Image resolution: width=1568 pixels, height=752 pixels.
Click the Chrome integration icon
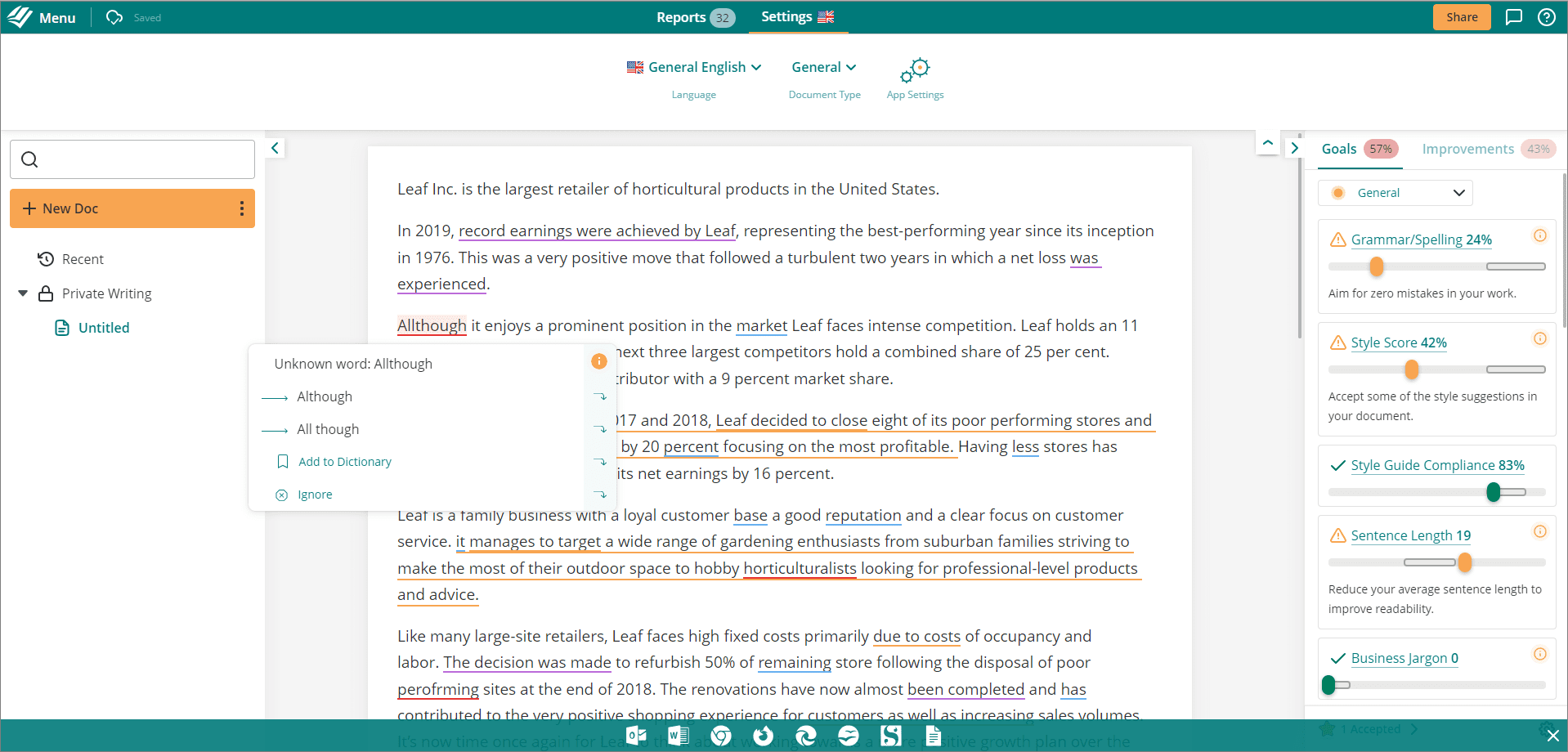(x=721, y=736)
